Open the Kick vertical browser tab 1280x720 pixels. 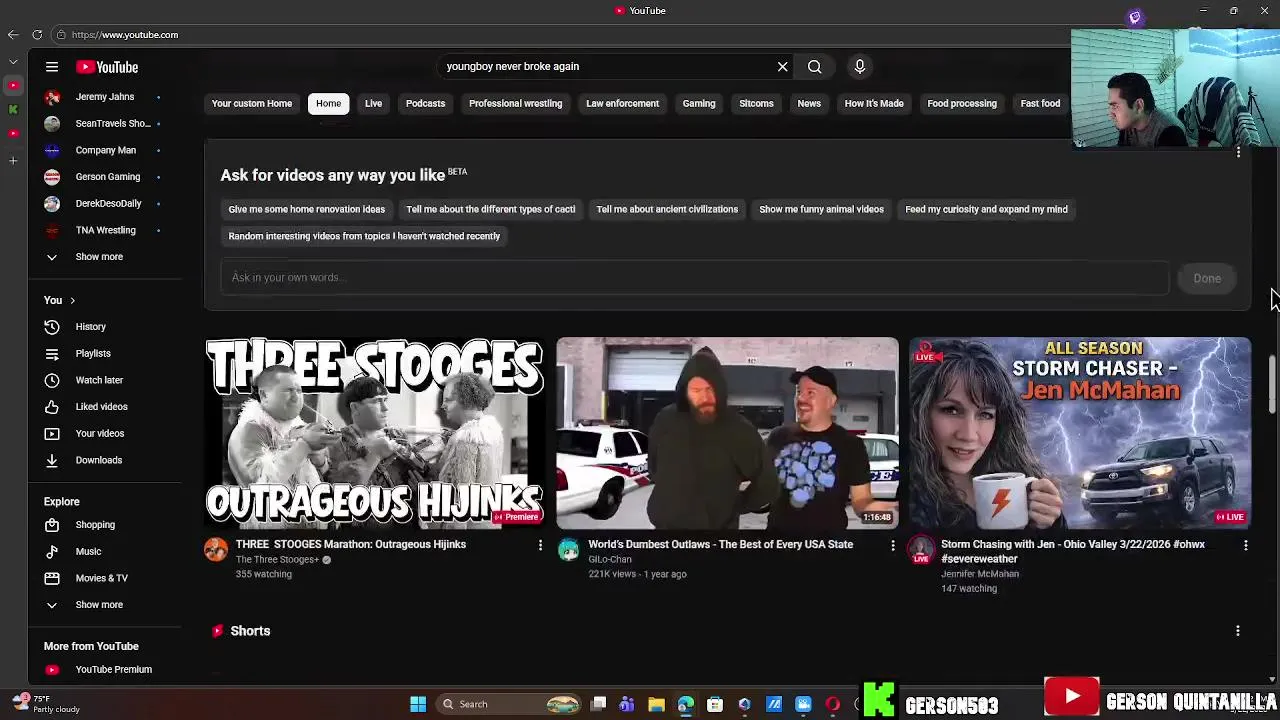coord(13,109)
